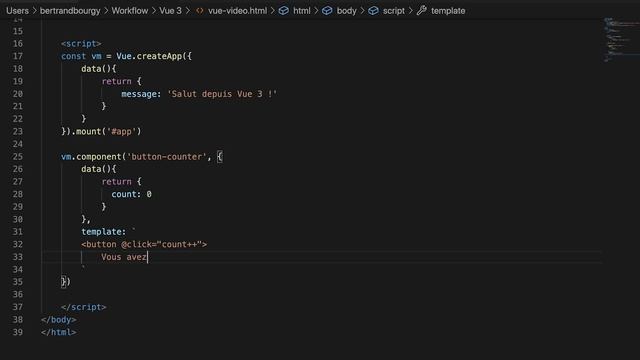Click Vue.createApp call on line 17
The height and width of the screenshot is (360, 640).
(153, 56)
